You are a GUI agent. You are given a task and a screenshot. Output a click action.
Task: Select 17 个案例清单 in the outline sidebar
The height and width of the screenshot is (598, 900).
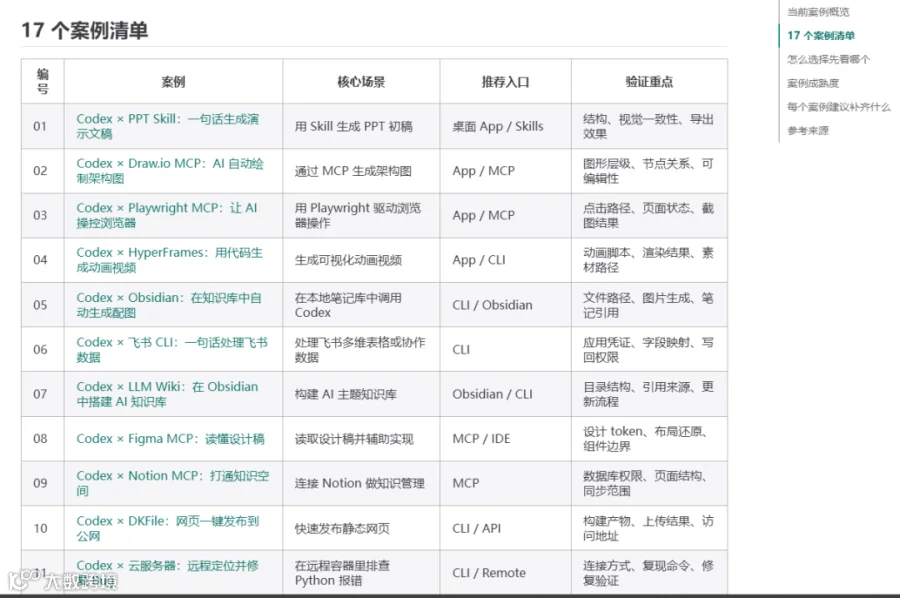(x=821, y=36)
